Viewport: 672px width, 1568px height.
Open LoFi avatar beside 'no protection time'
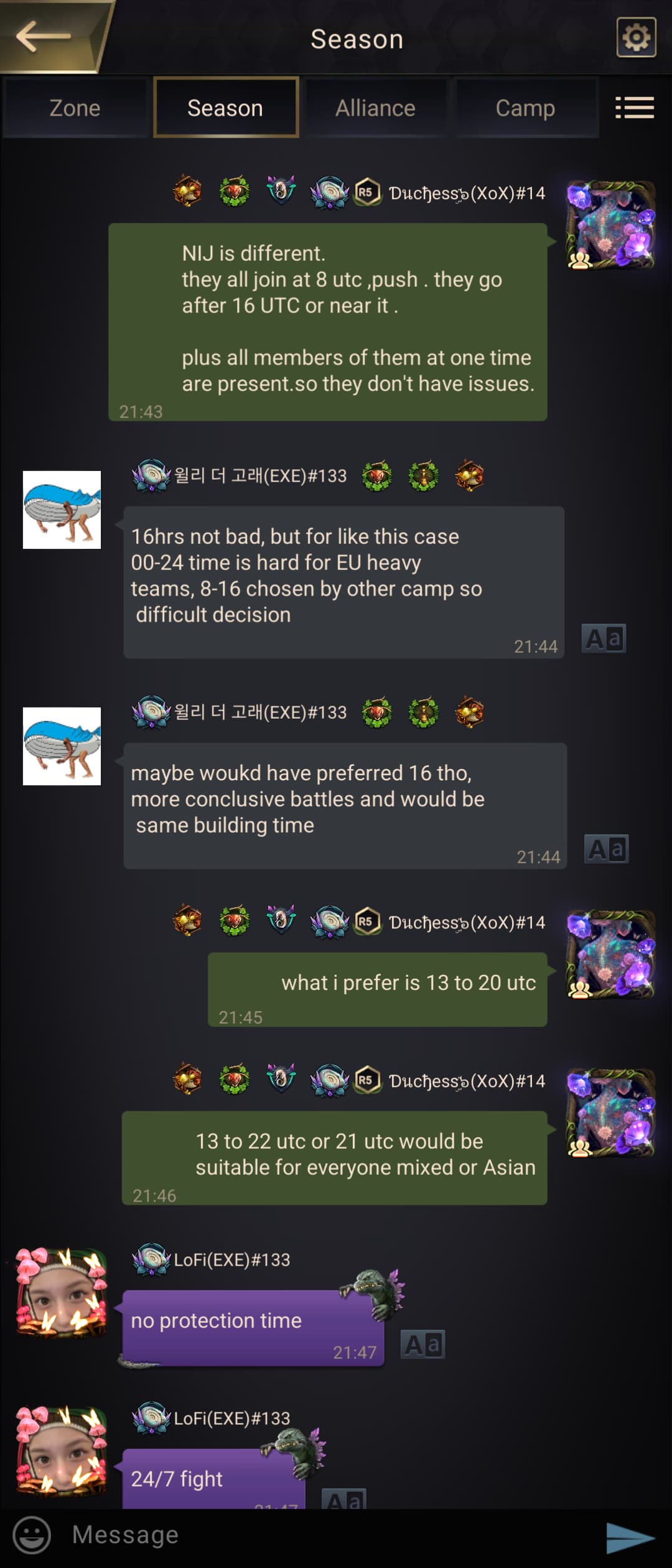tap(60, 1292)
